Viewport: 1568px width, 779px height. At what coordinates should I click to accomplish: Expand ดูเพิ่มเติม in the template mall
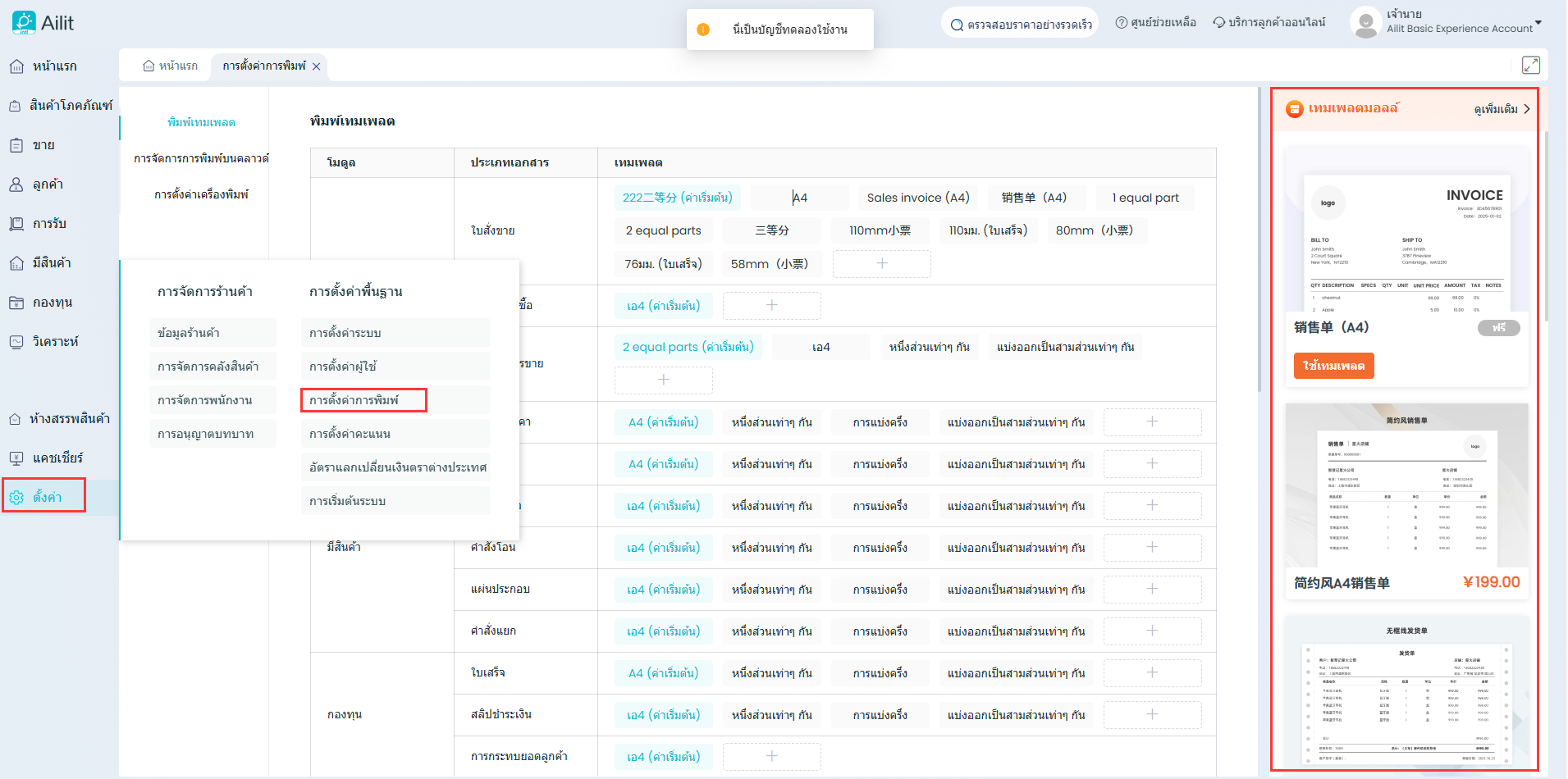tap(1502, 109)
